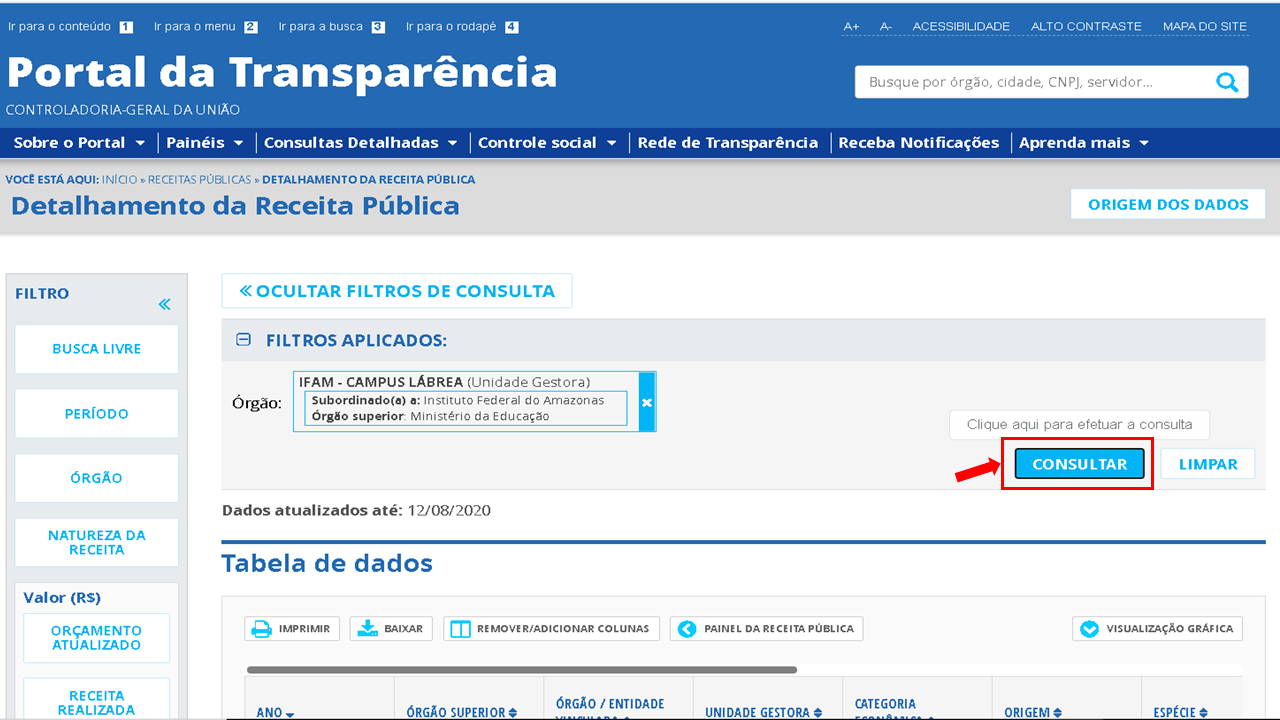The width and height of the screenshot is (1280, 720).
Task: Open the NATUREZA DA RECEITA filter
Action: (x=97, y=542)
